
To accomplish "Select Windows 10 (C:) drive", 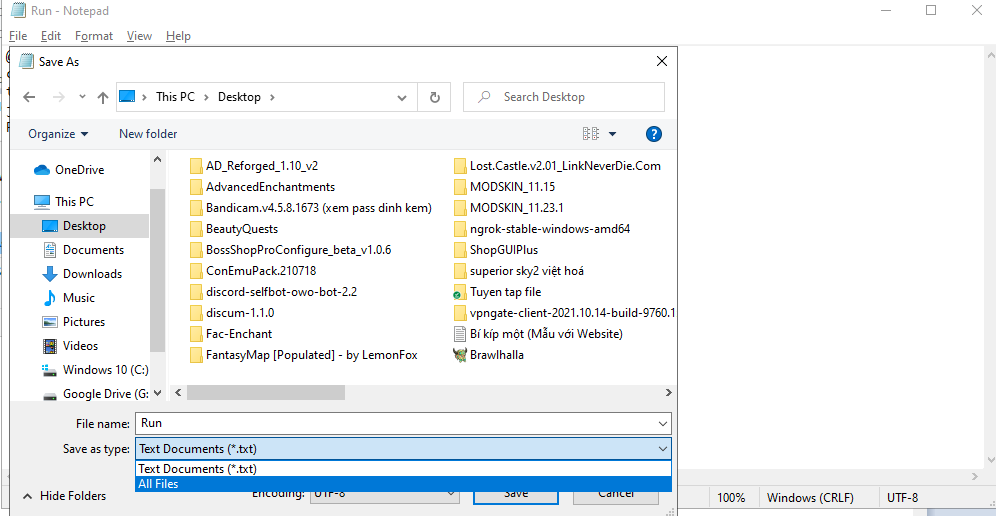I will coord(95,370).
